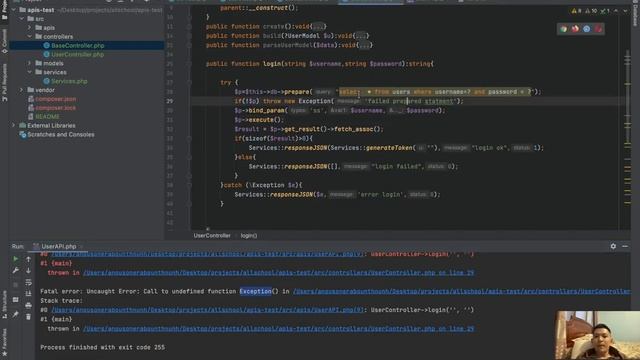Screen dimensions: 640x360
Task: Open the README file
Action: tap(47, 117)
